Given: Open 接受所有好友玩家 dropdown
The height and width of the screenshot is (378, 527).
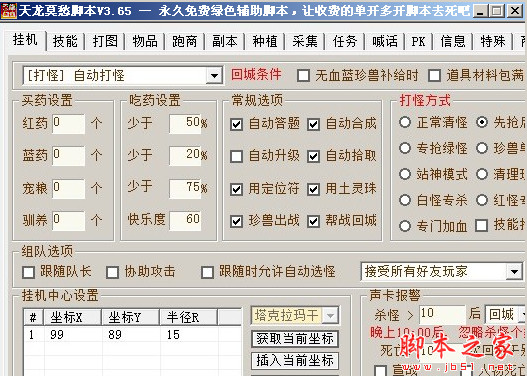Looking at the screenshot, I should point(514,271).
